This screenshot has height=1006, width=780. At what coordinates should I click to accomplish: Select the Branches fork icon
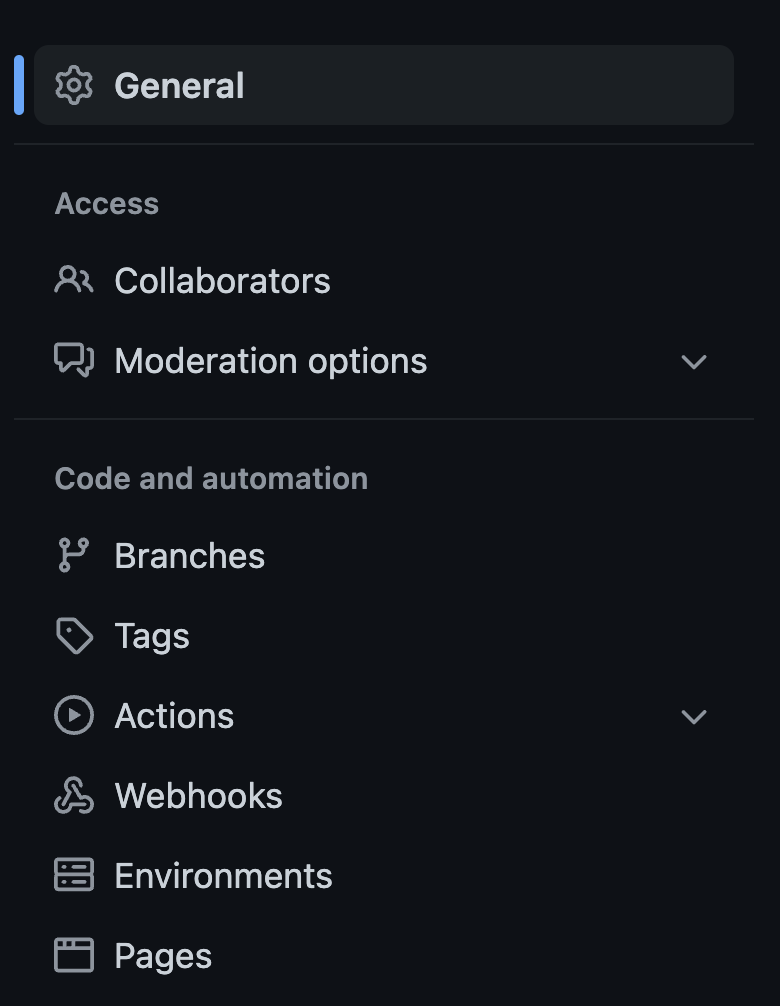72,555
